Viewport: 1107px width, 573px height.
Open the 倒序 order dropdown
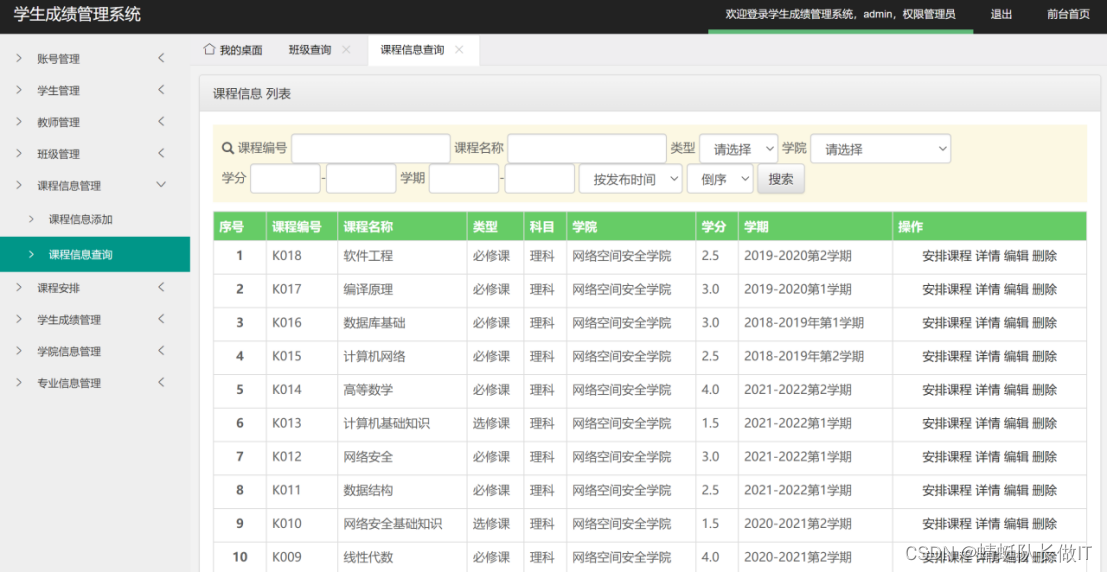[719, 179]
